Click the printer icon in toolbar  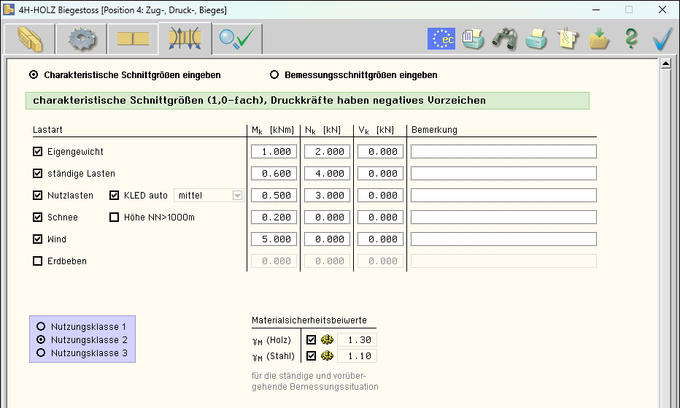tap(536, 39)
